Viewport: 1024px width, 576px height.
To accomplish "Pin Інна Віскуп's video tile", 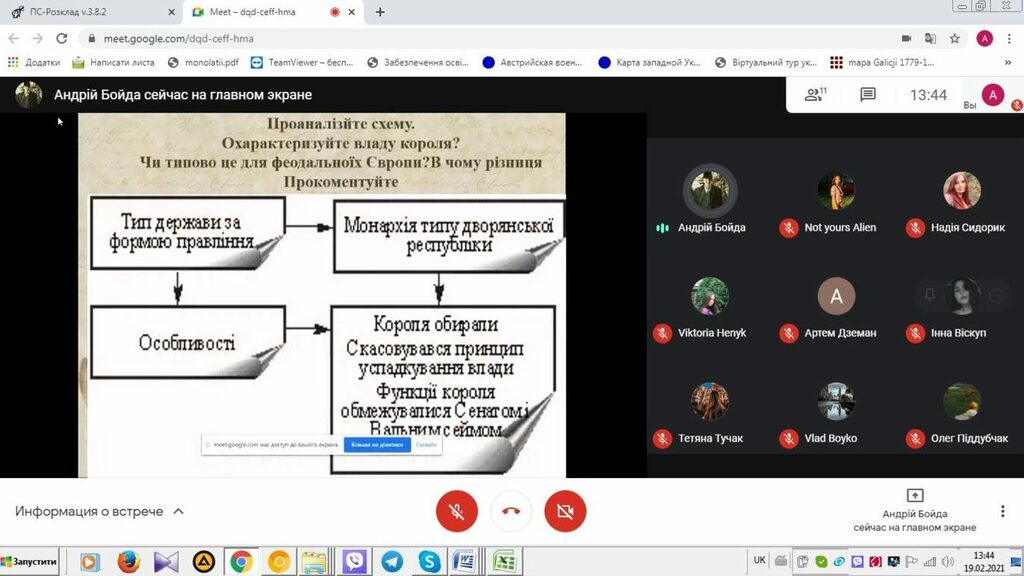I will pyautogui.click(x=930, y=296).
